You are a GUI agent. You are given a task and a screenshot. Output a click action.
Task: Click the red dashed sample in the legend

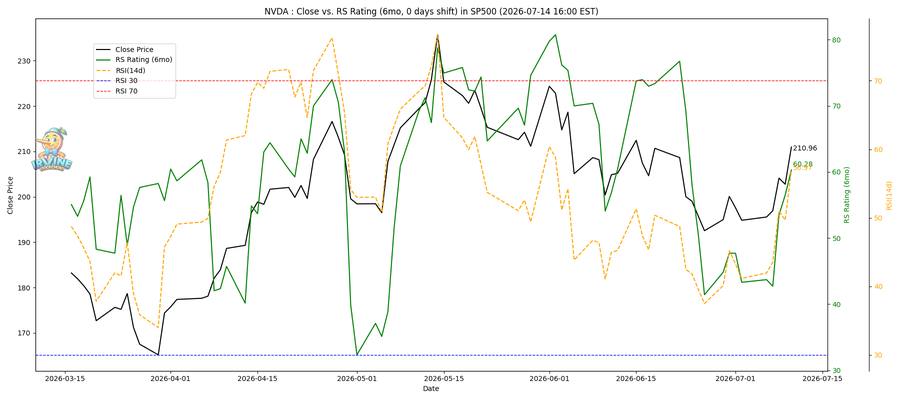coord(103,91)
